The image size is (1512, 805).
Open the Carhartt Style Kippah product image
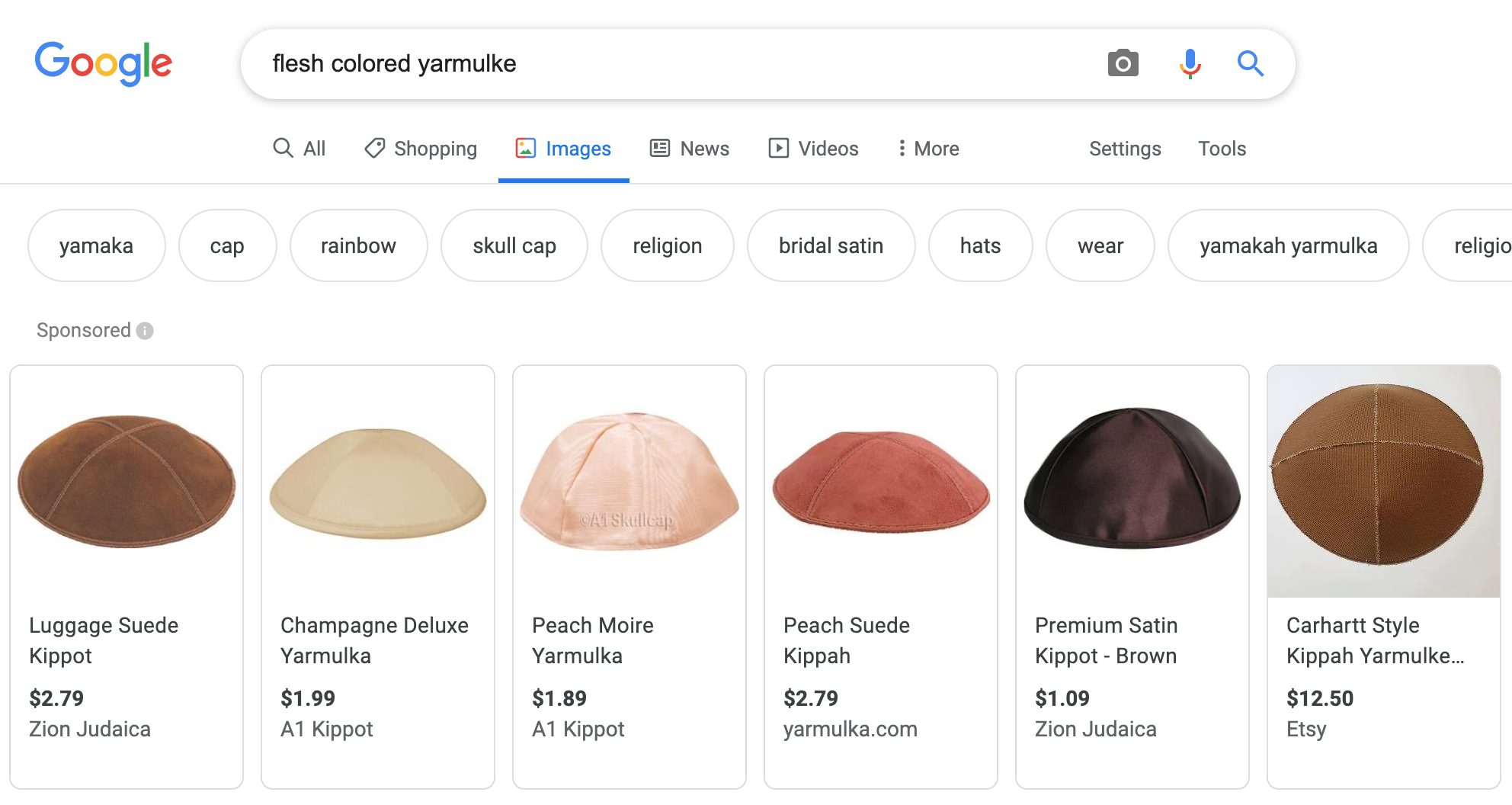(1383, 481)
